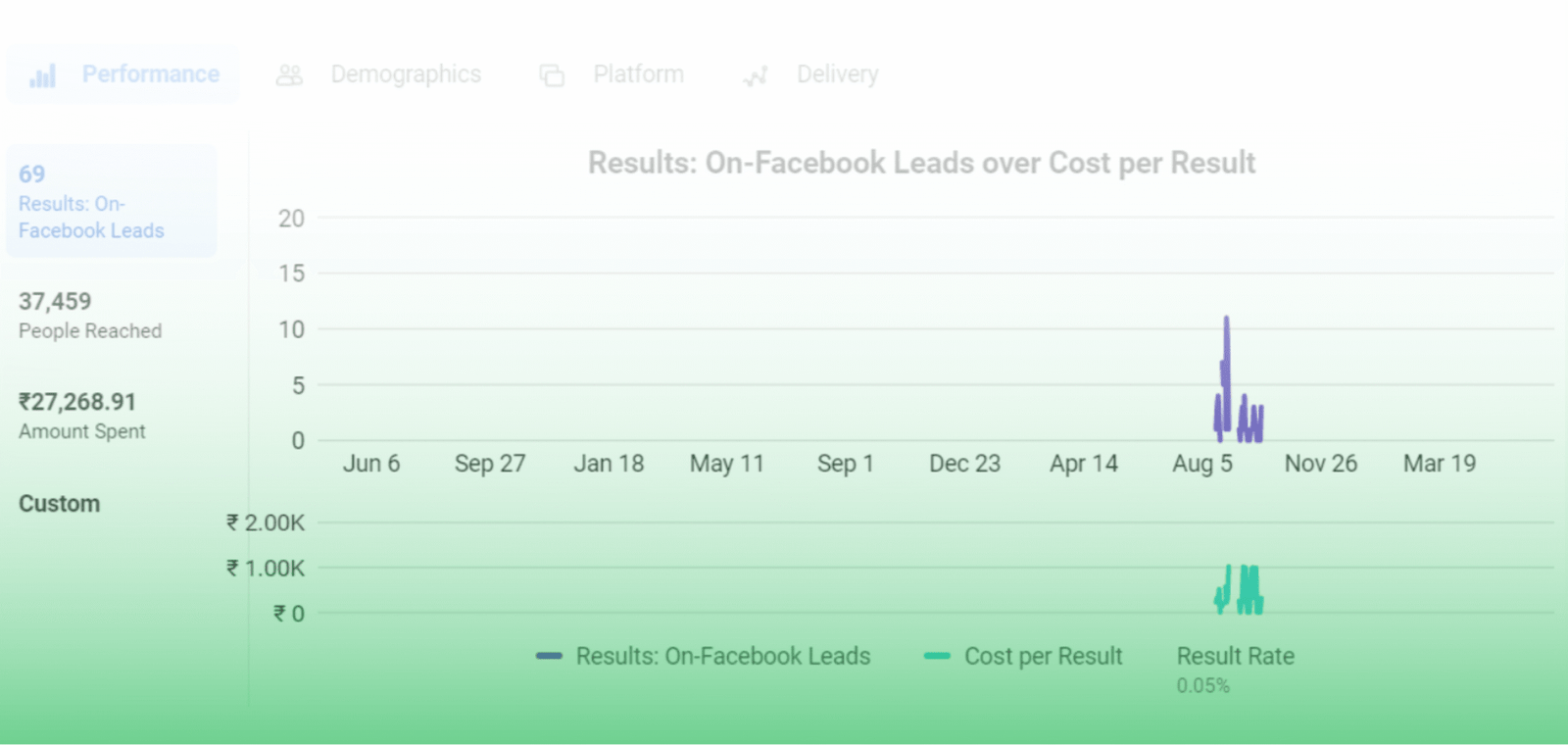The height and width of the screenshot is (745, 1568).
Task: Click the chart title above the graph
Action: pos(920,163)
